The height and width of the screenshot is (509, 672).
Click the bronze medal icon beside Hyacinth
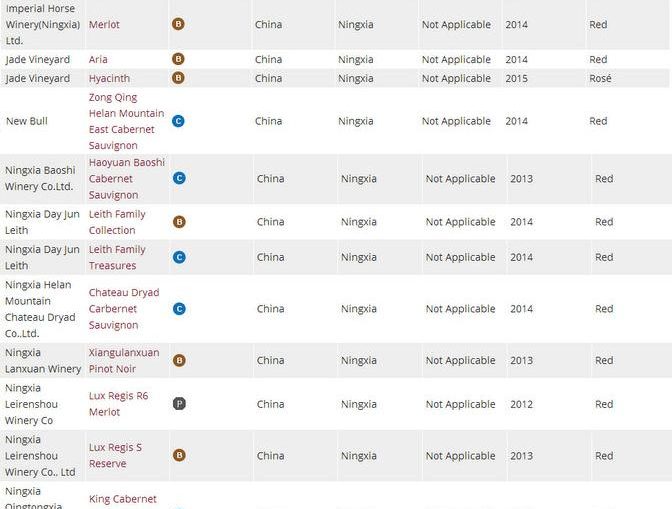point(179,78)
